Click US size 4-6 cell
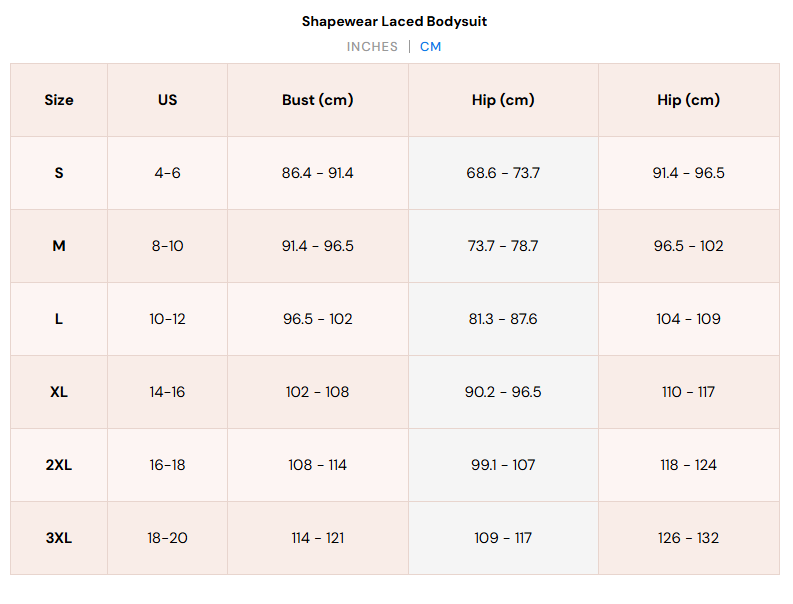Screen dimensions: 793x604 (x=167, y=173)
